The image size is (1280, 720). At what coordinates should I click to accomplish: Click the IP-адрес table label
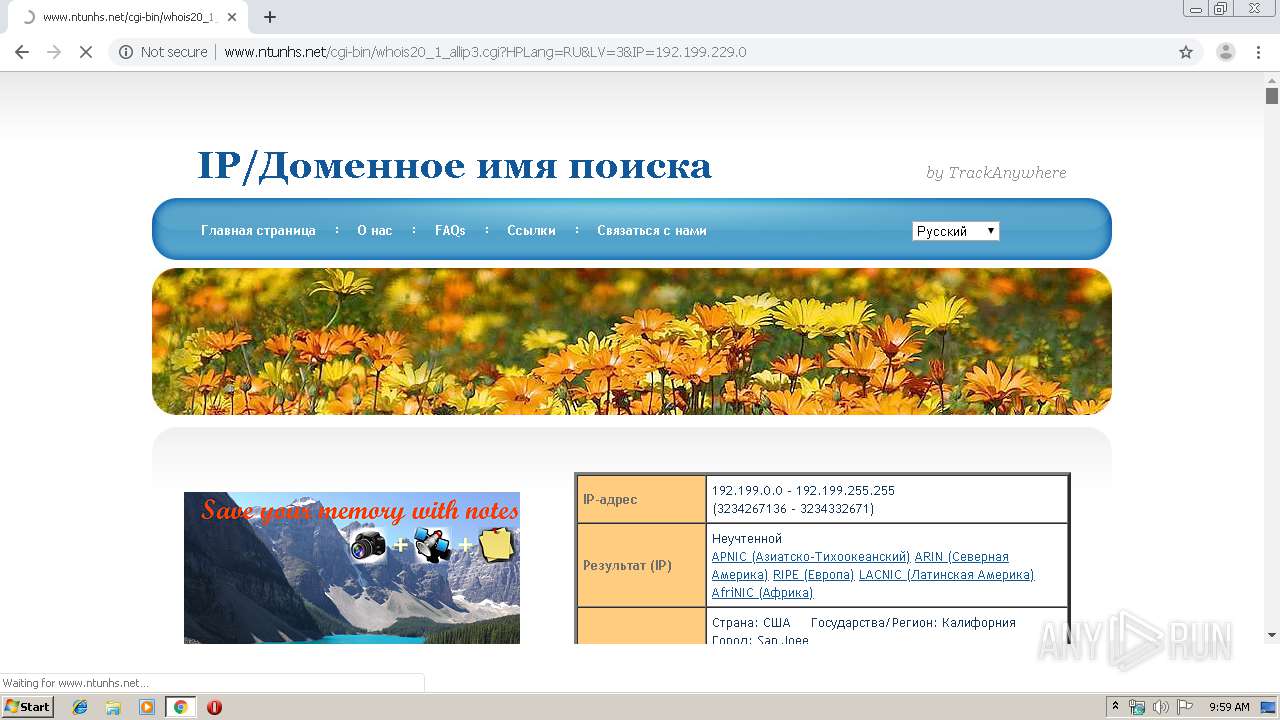[x=610, y=500]
